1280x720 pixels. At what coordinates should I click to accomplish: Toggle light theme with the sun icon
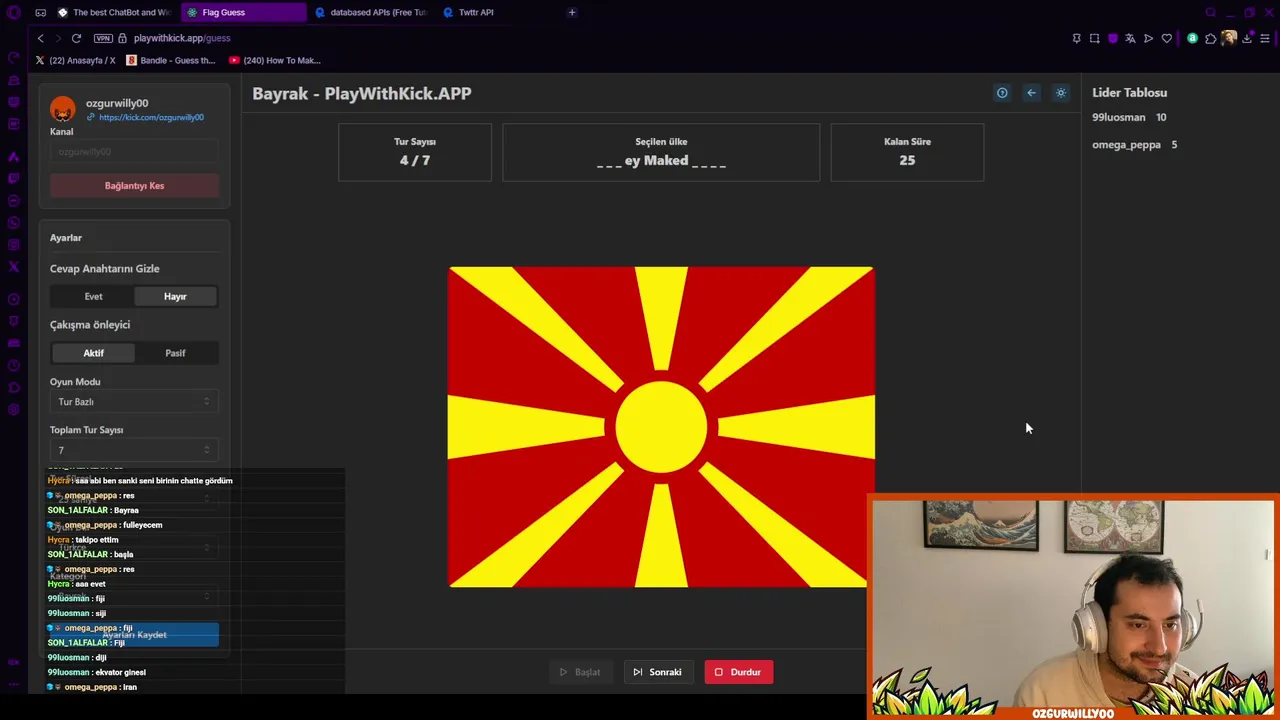(1061, 93)
